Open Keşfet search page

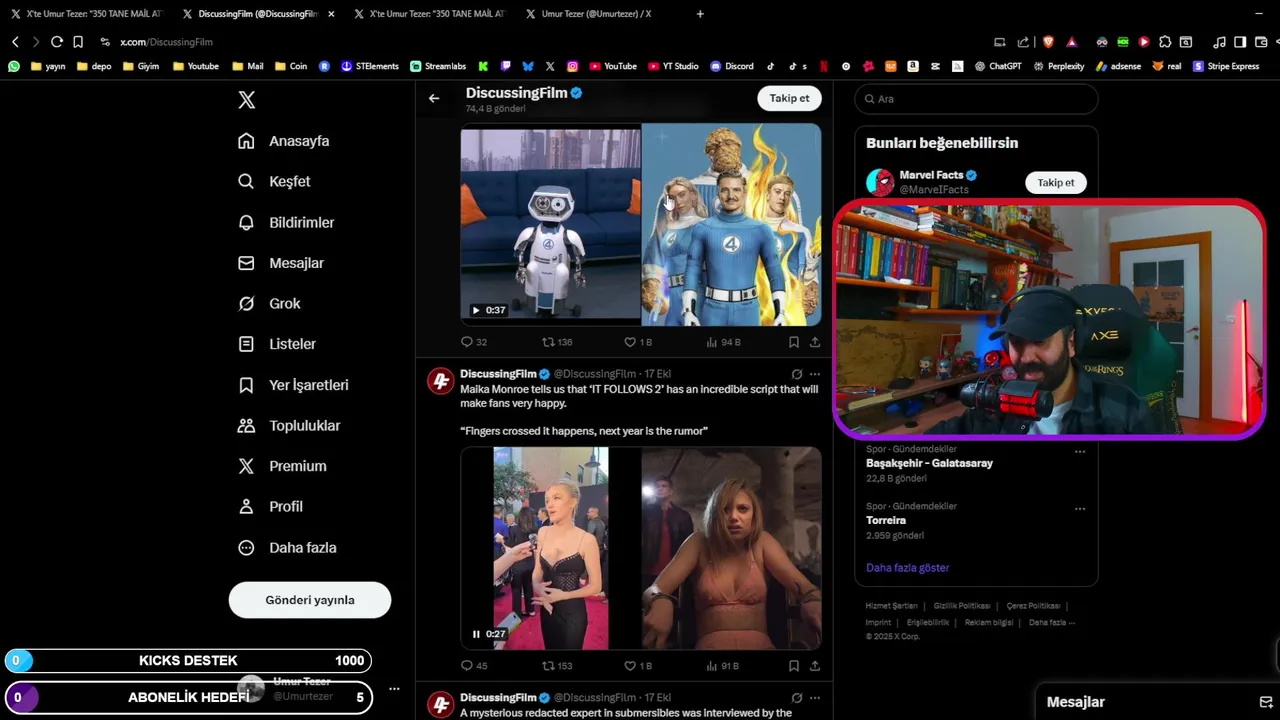coord(274,181)
